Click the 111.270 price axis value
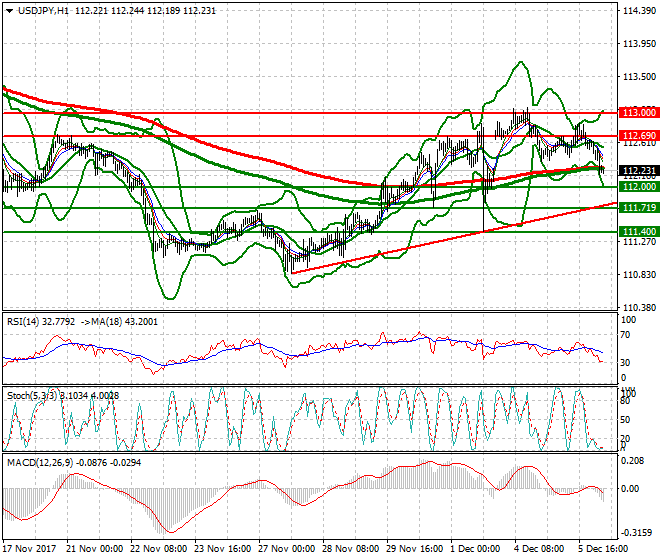Image resolution: width=660 pixels, height=560 pixels. [x=639, y=242]
